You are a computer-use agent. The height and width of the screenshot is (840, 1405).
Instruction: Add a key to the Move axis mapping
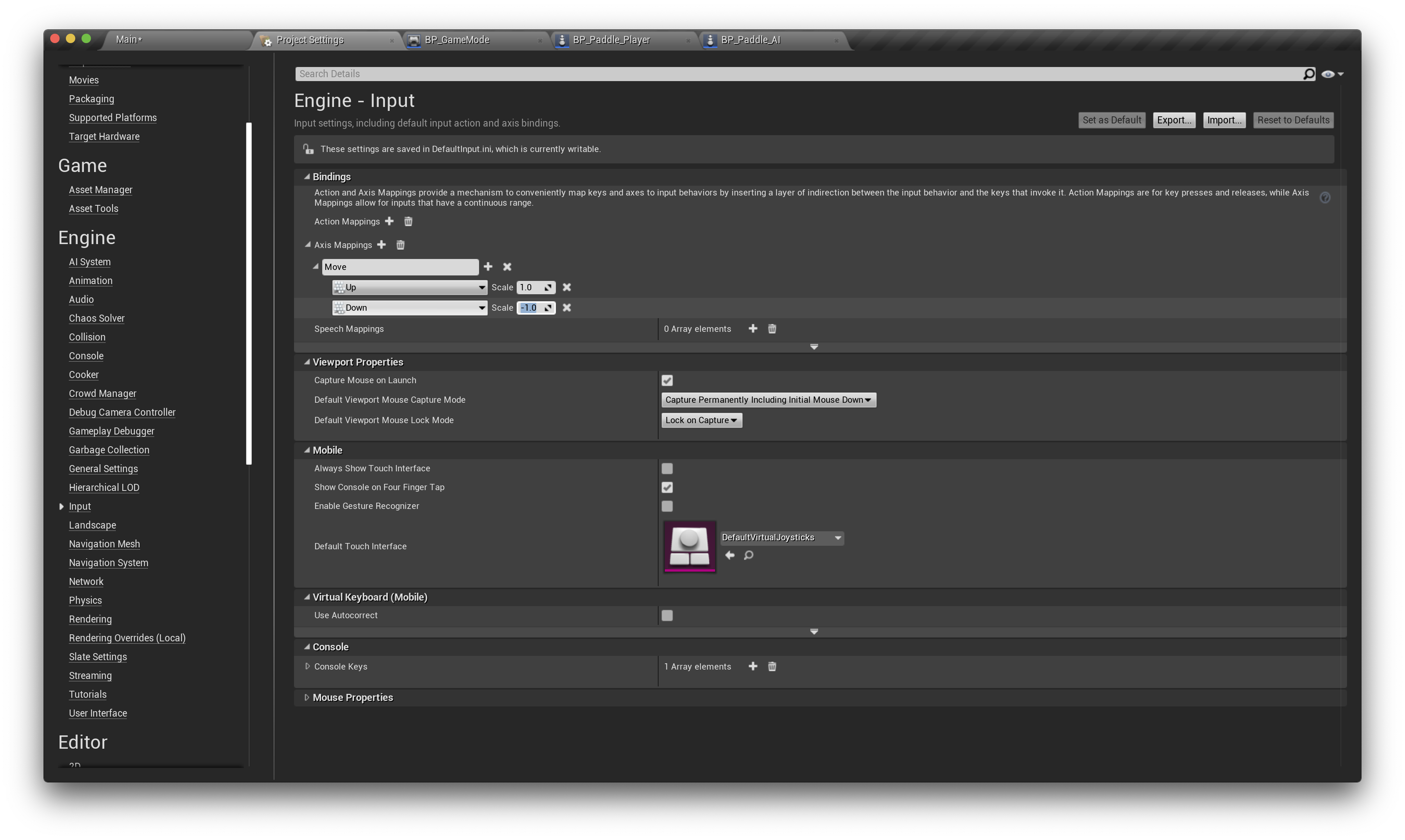click(488, 266)
